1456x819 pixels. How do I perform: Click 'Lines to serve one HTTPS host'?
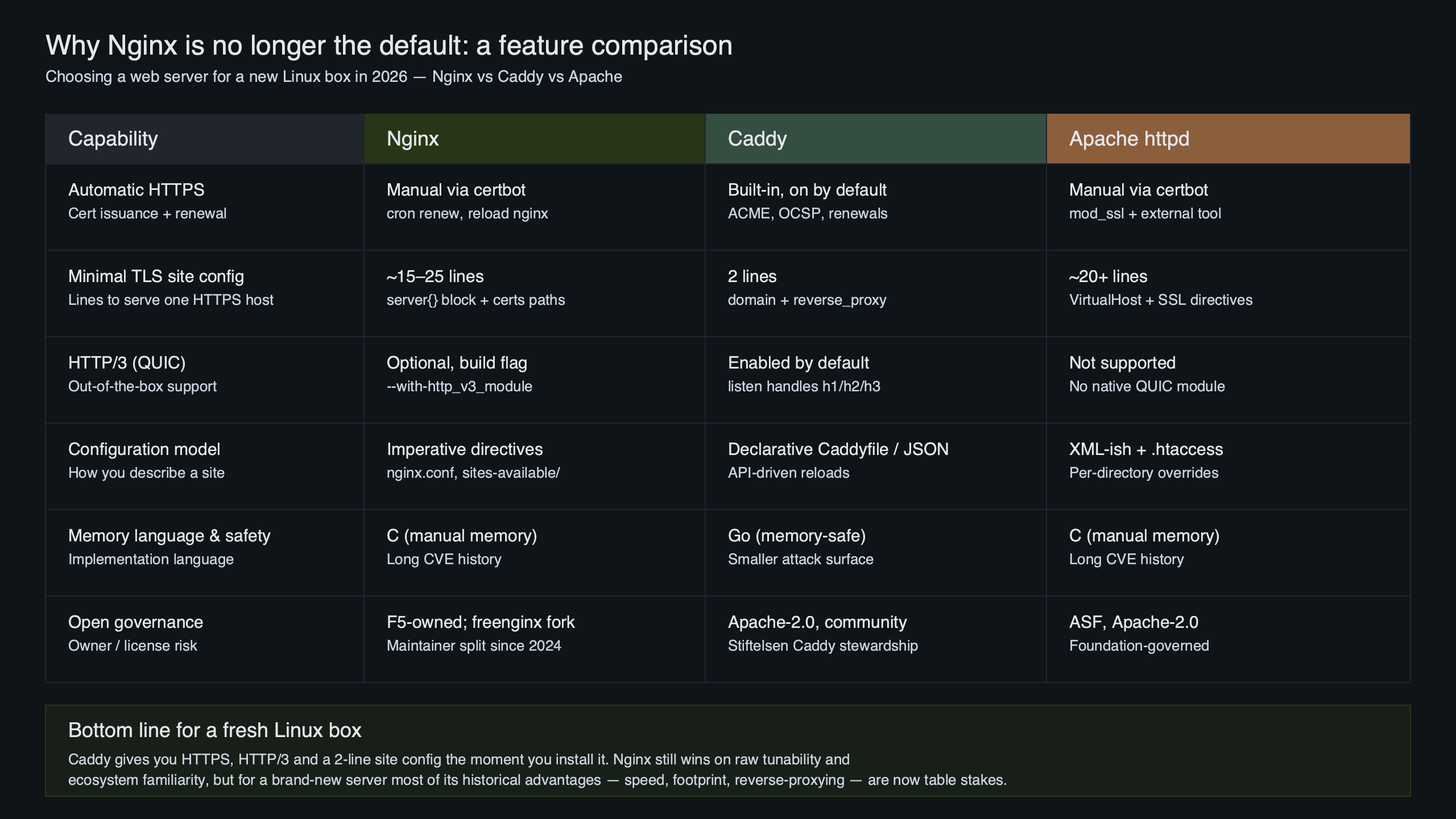tap(171, 300)
